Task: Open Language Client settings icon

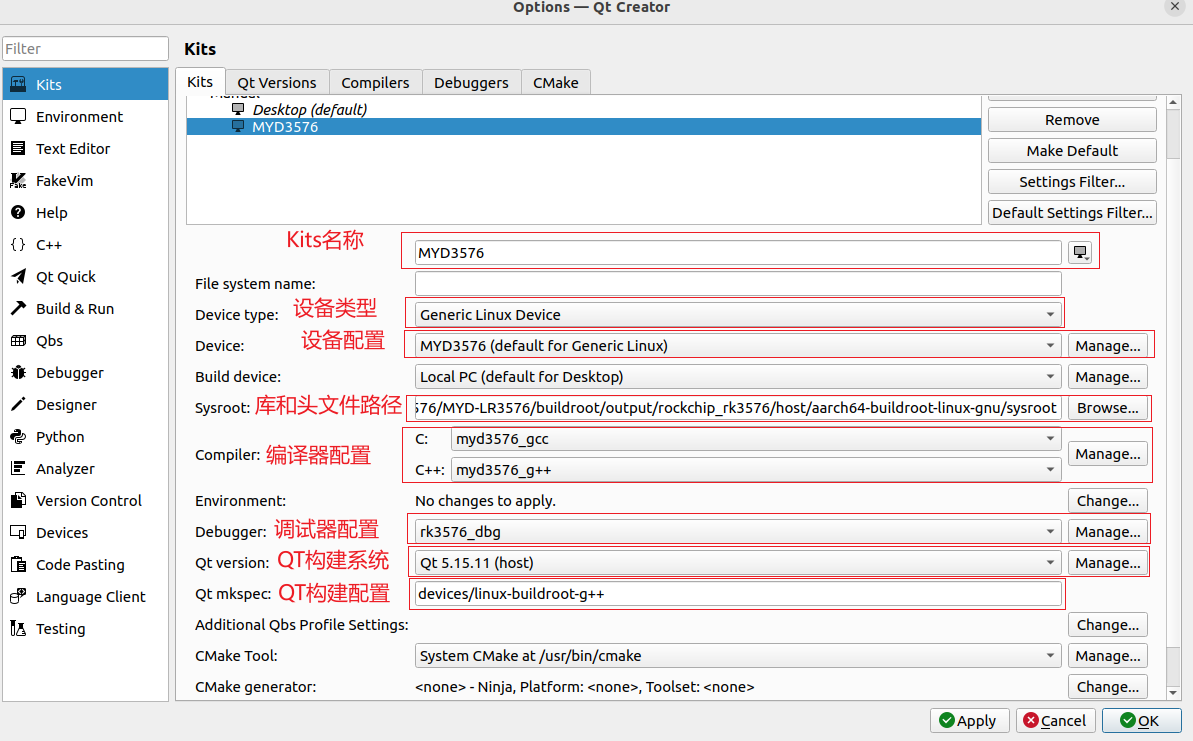Action: pyautogui.click(x=18, y=596)
